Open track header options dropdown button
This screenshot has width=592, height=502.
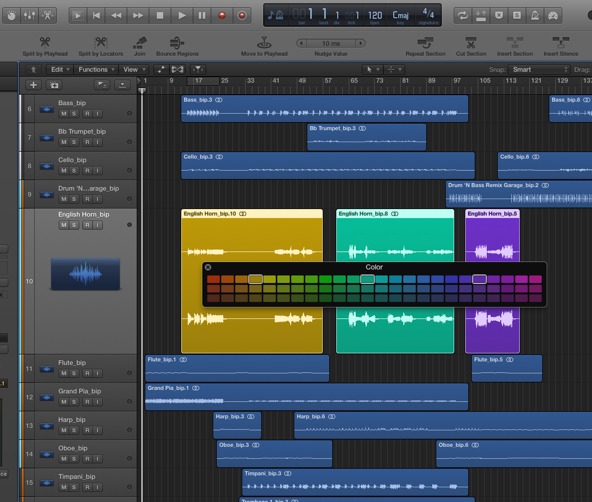click(122, 85)
